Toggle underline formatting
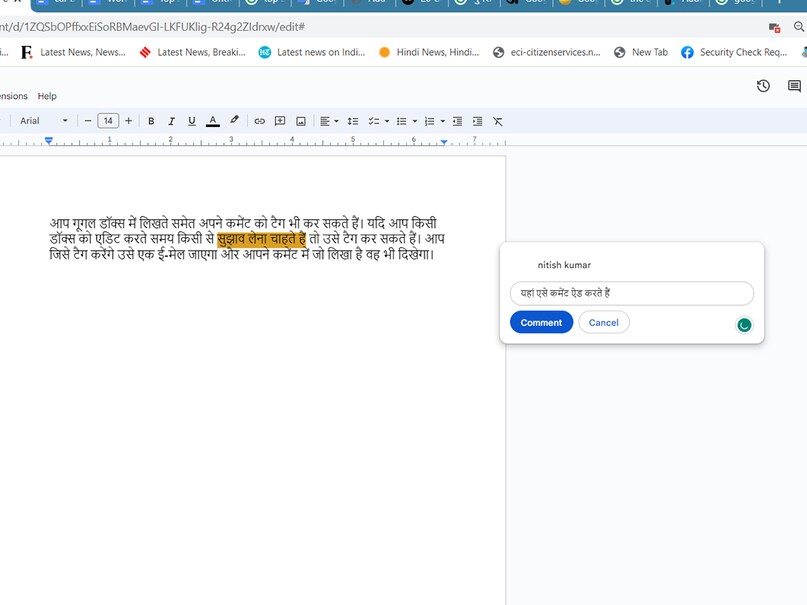Screen dimensions: 807x605 pyautogui.click(x=192, y=121)
